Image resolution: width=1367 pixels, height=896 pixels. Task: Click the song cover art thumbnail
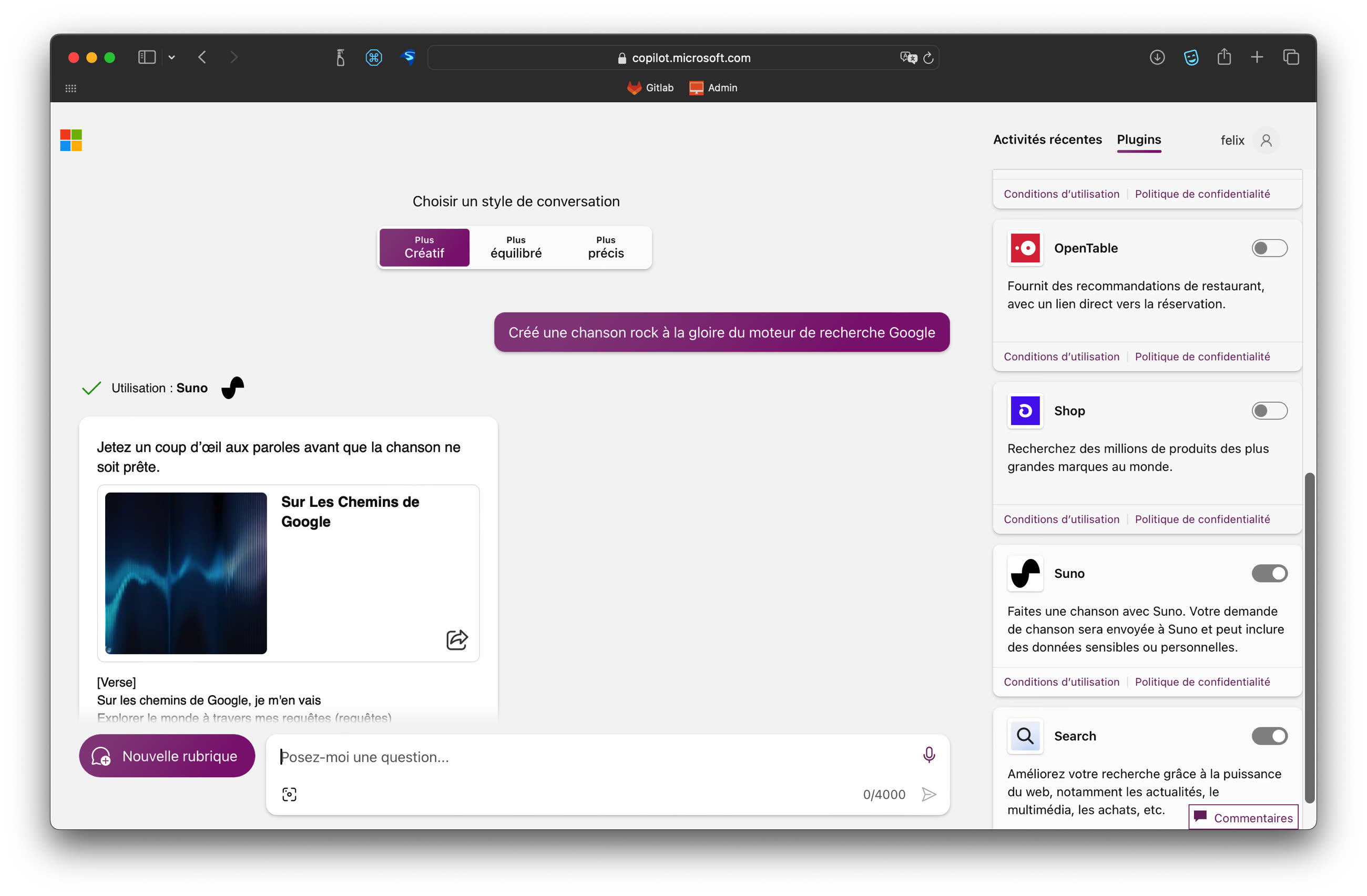click(186, 573)
